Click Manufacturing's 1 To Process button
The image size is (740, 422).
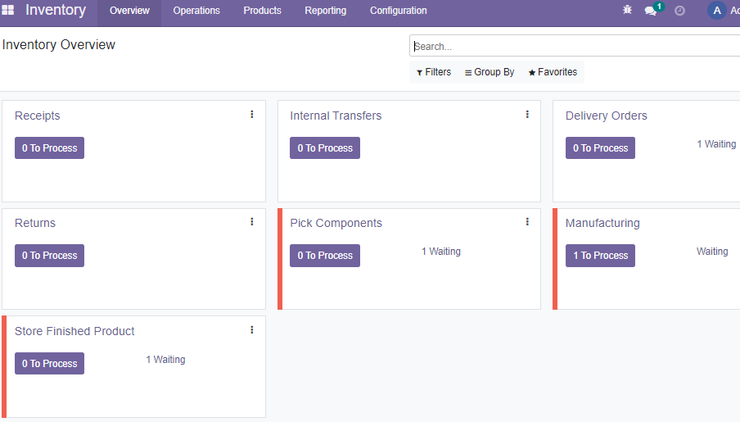(600, 255)
